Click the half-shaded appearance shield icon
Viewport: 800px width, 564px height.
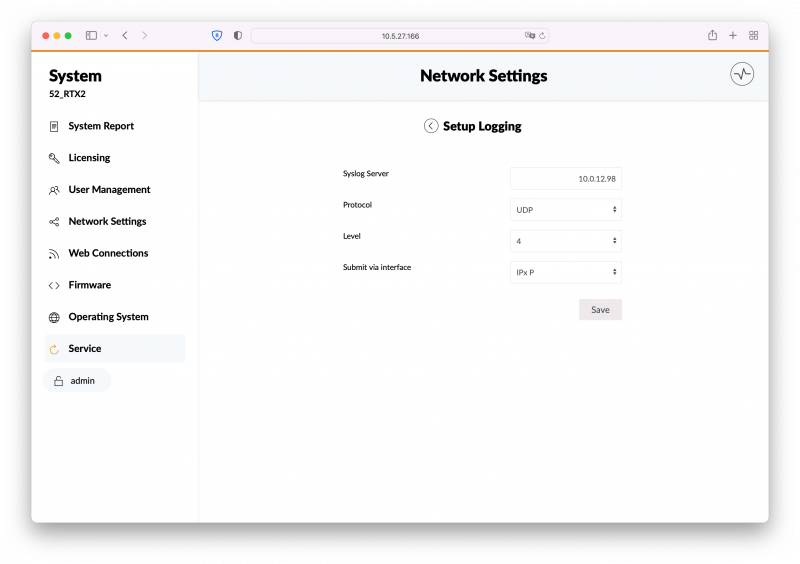pyautogui.click(x=238, y=36)
